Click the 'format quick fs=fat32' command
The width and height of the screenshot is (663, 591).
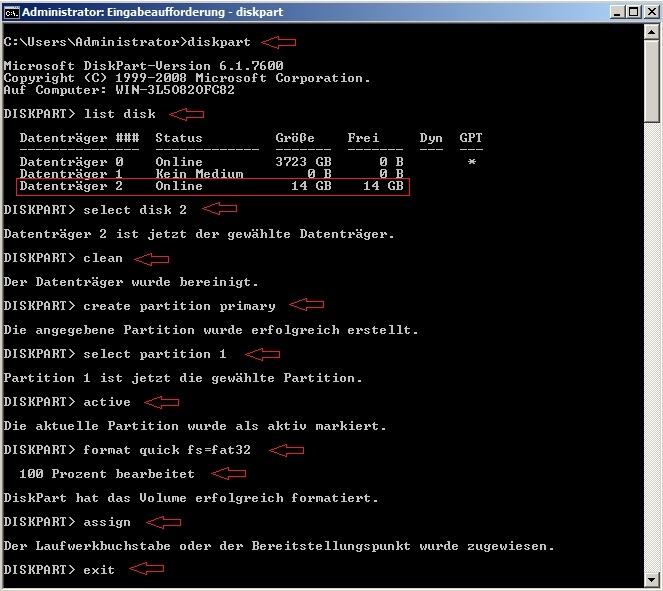click(127, 450)
